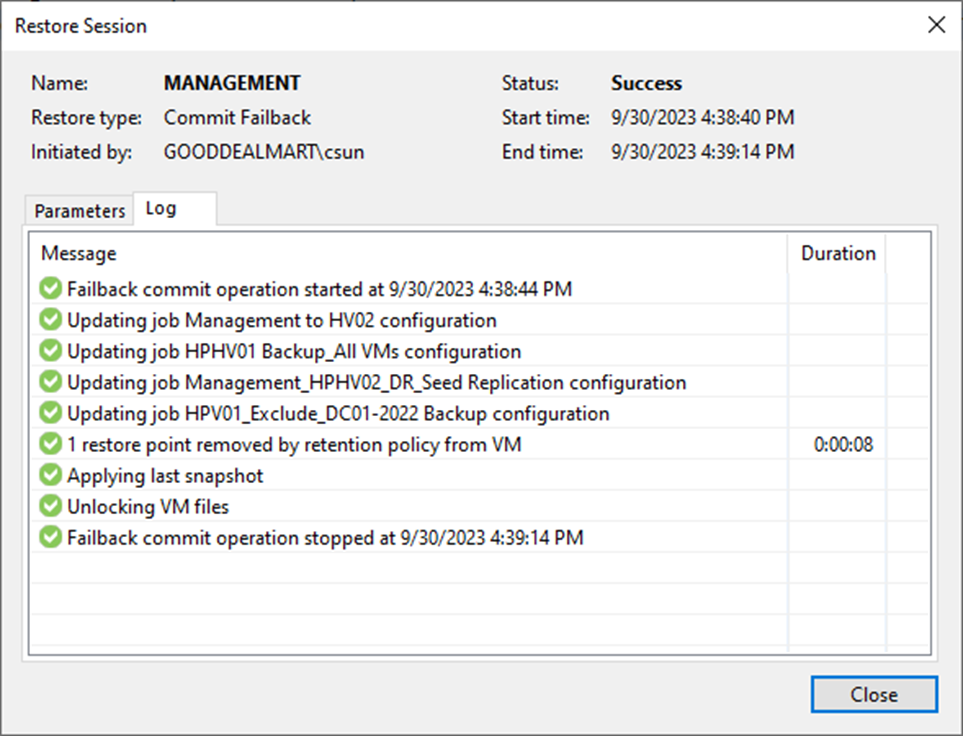The width and height of the screenshot is (963, 736).
Task: Click status icon for HPHV01 Backup_All VMs row
Action: click(x=50, y=351)
